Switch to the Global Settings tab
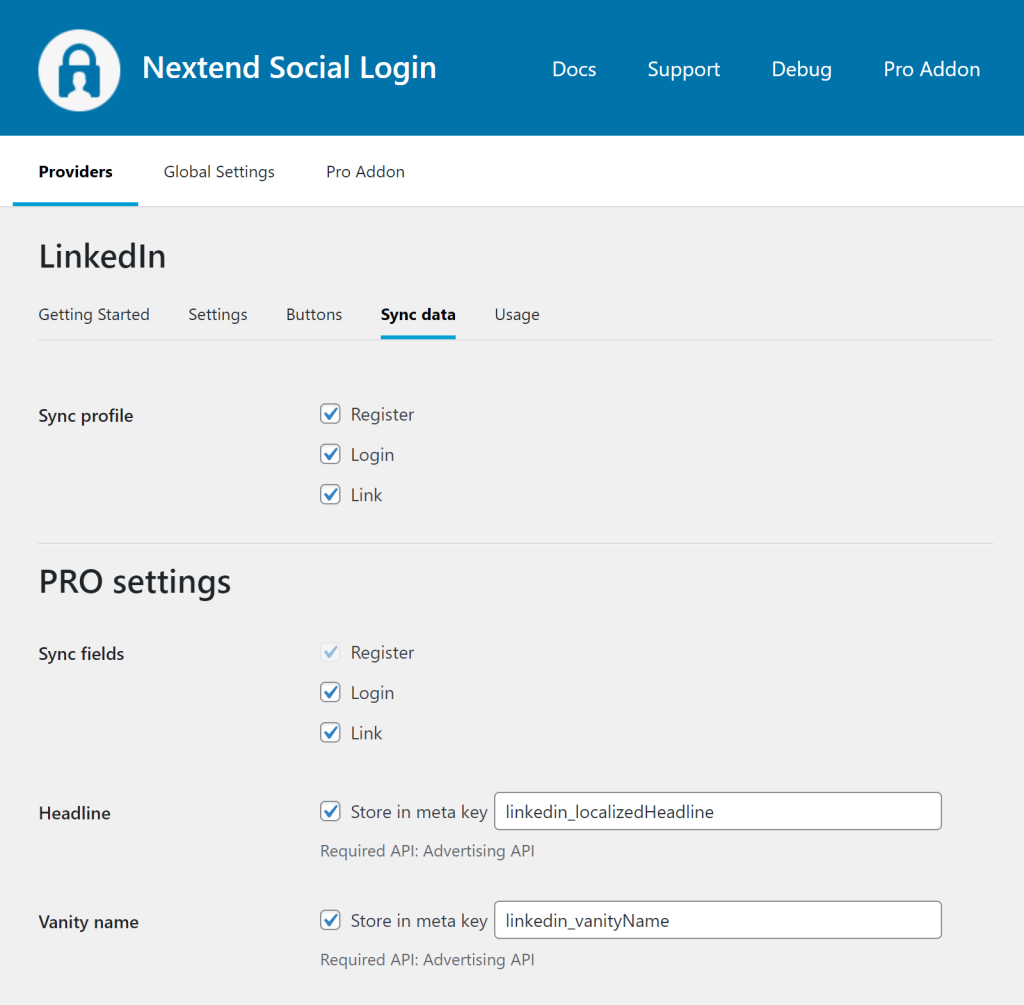Screen dimensions: 1024x1005 [x=219, y=172]
